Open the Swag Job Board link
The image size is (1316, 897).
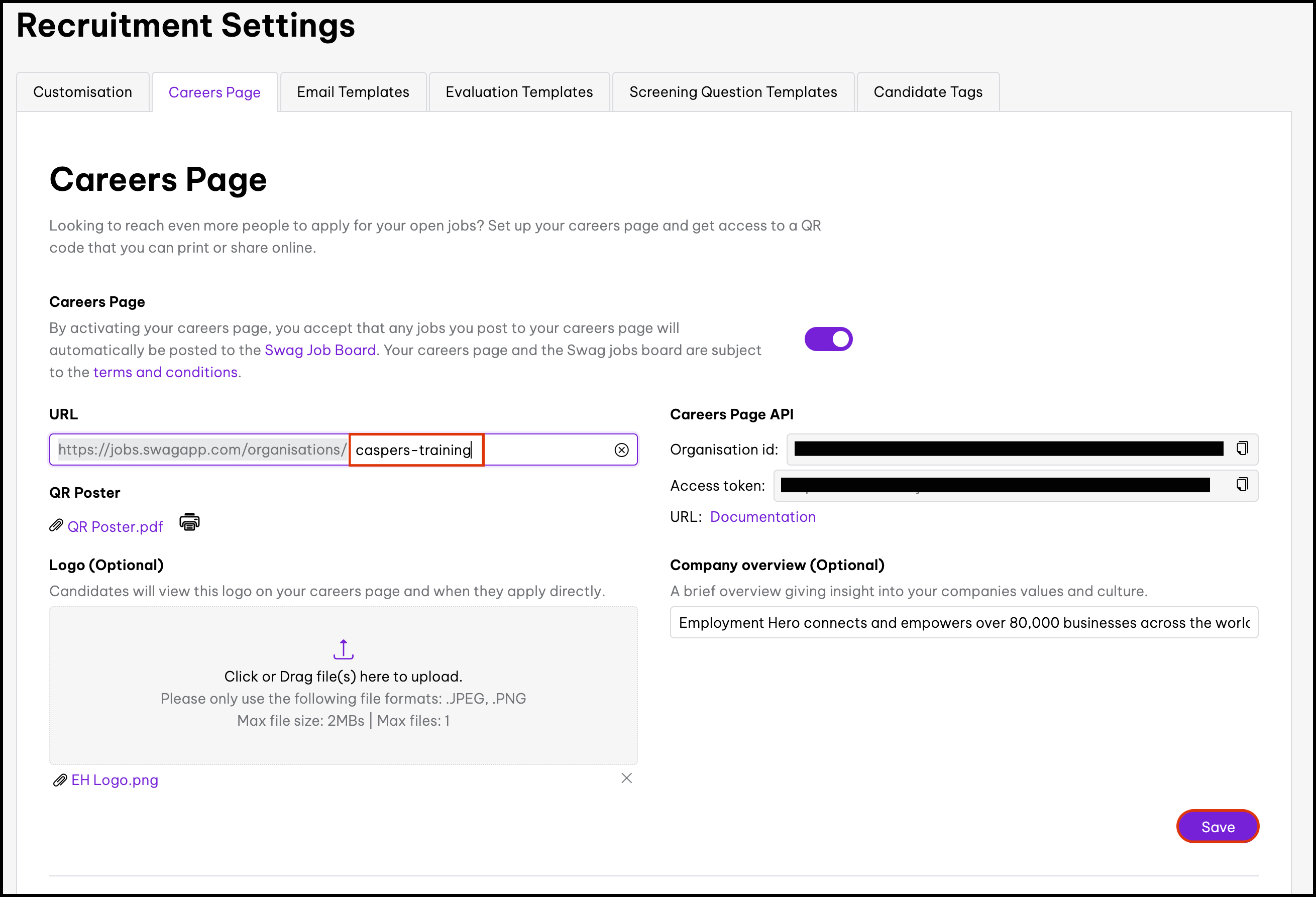pyautogui.click(x=320, y=350)
